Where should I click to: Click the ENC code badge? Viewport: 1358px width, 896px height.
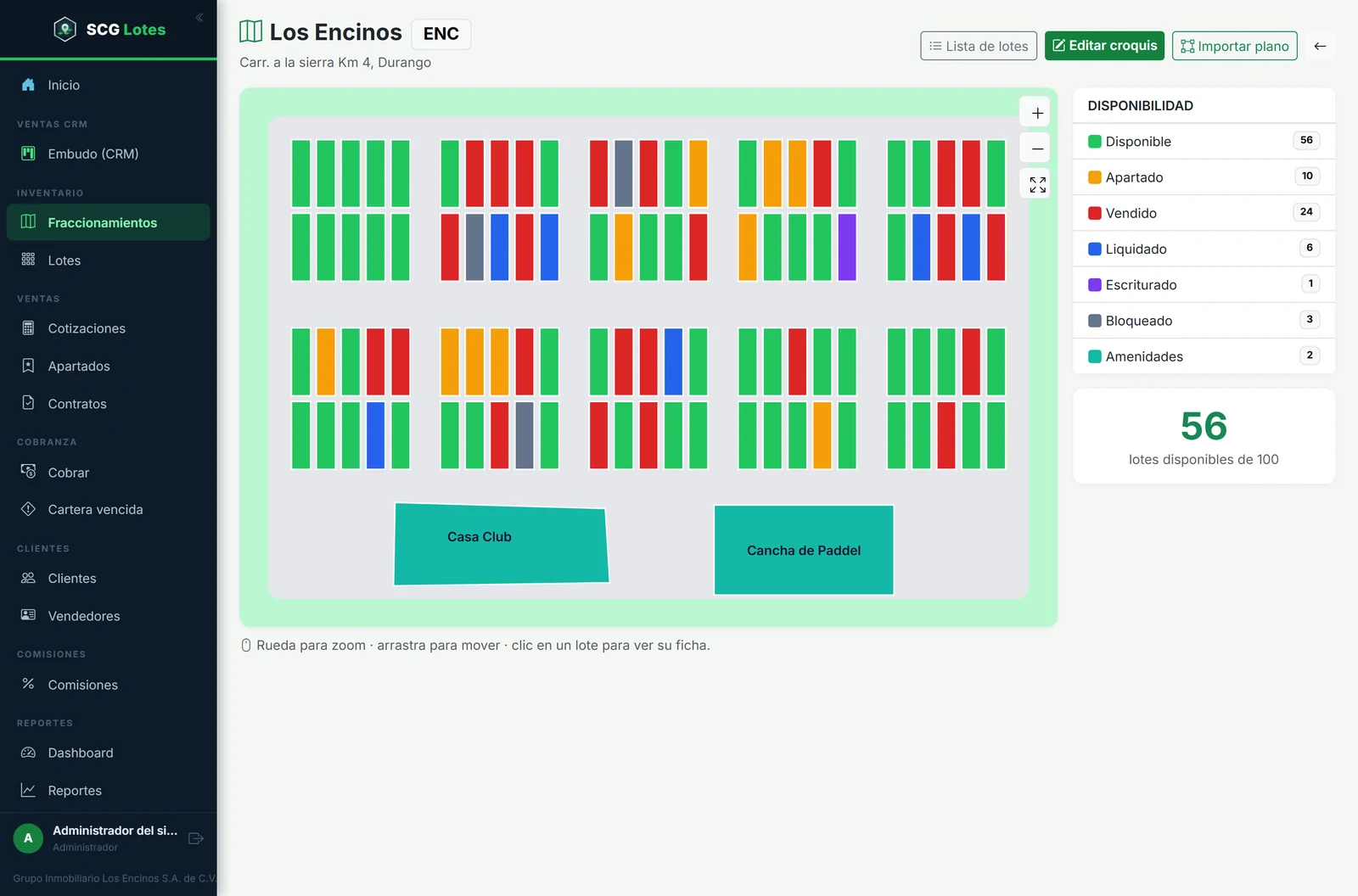[x=441, y=34]
